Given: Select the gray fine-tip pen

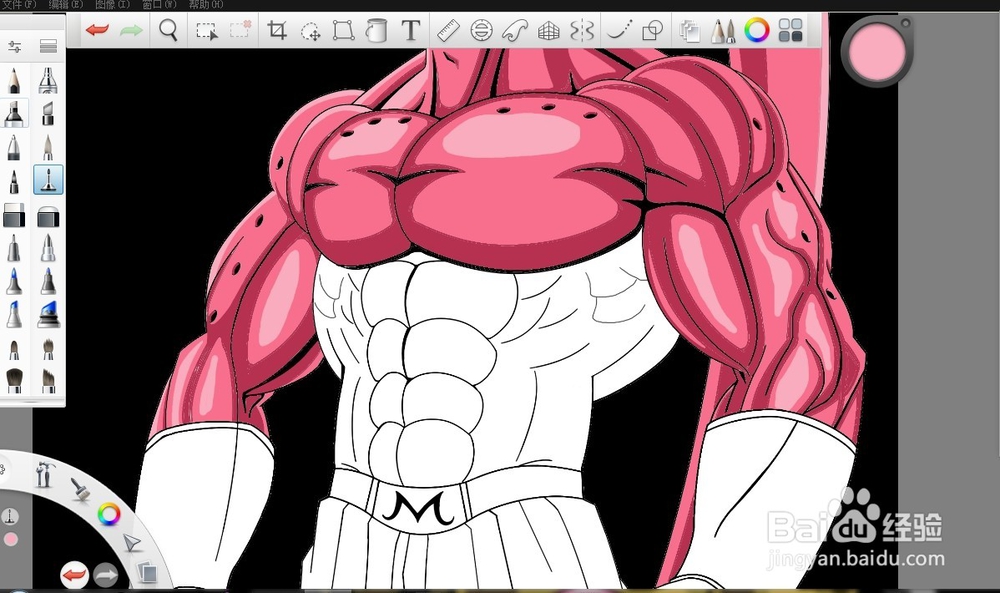Looking at the screenshot, I should click(14, 248).
